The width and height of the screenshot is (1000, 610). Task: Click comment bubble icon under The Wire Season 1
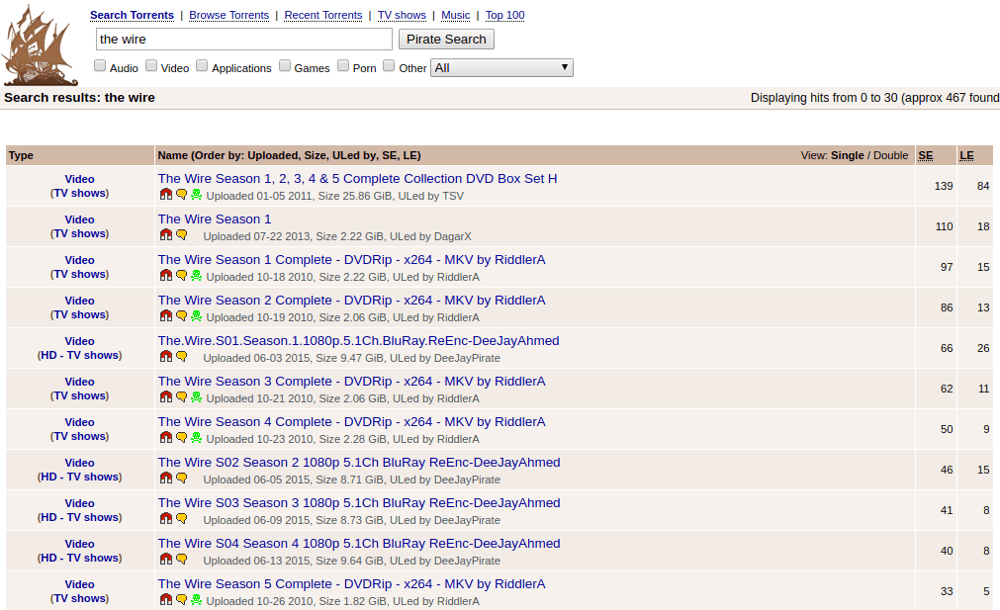(x=182, y=235)
